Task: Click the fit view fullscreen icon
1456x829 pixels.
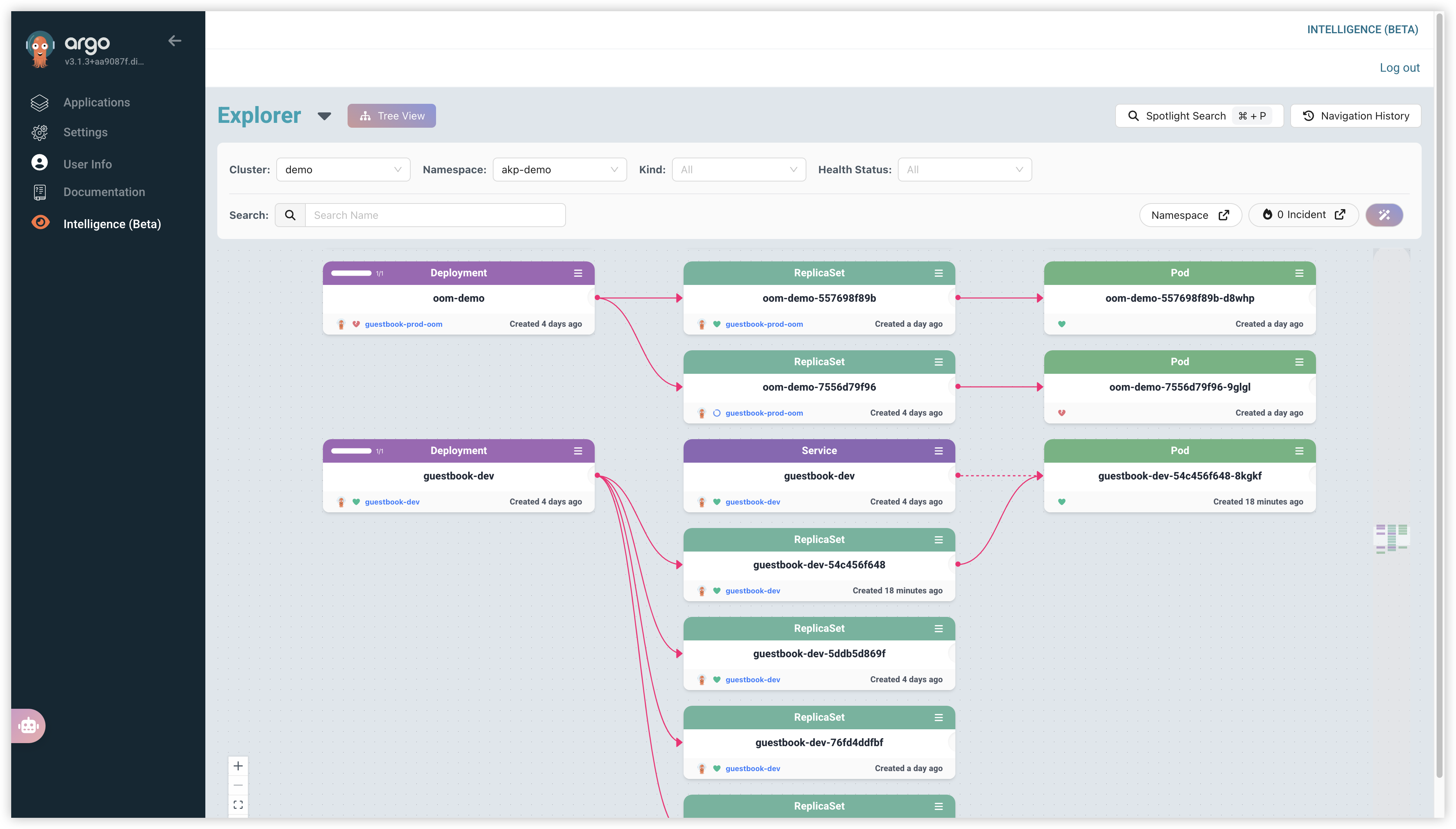Action: (x=238, y=804)
